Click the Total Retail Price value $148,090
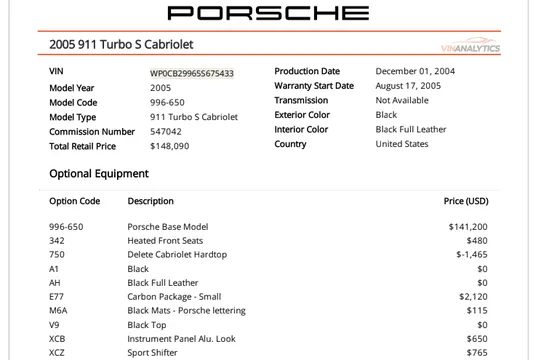The image size is (541, 360). click(x=169, y=146)
